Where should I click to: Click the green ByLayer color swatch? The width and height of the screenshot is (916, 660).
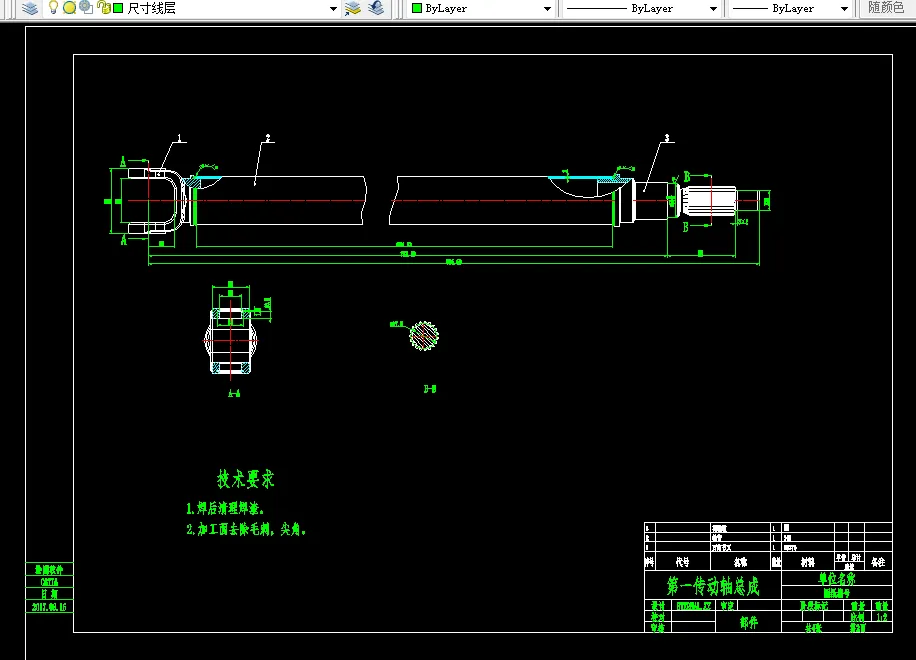coord(417,8)
